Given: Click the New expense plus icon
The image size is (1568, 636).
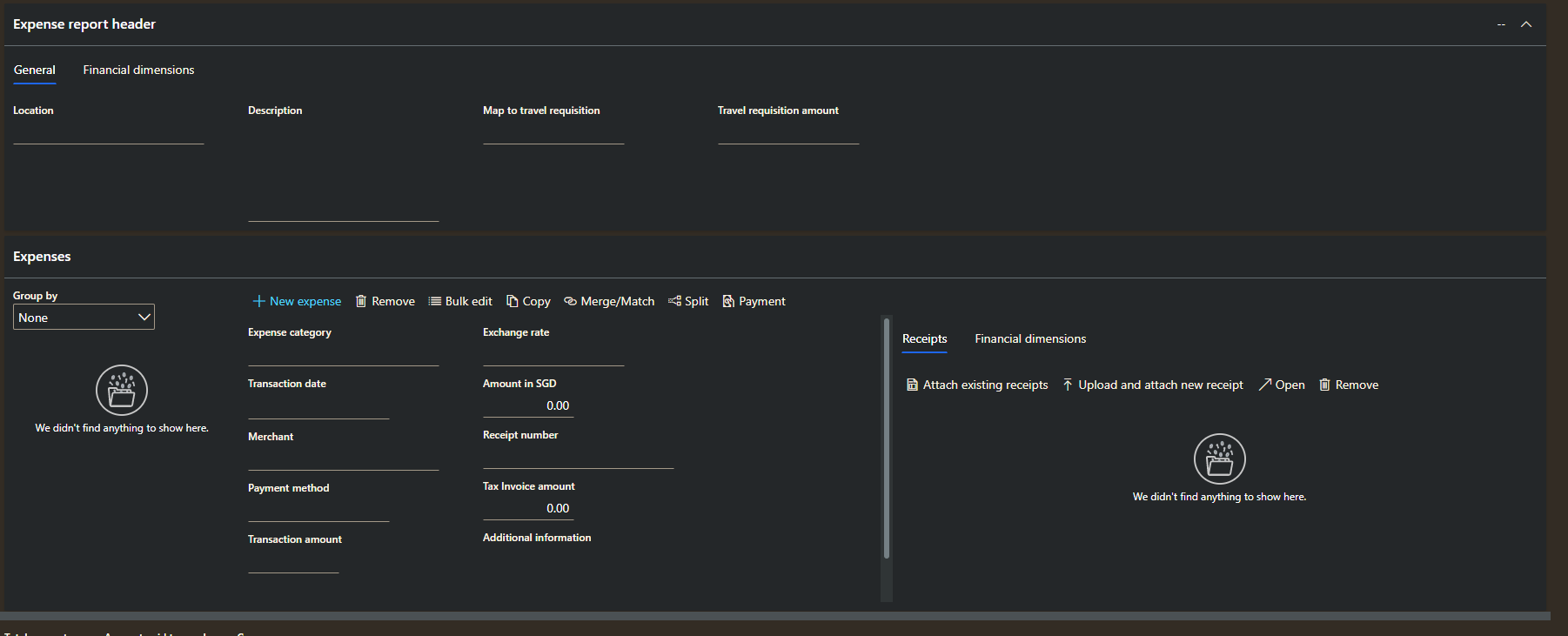Looking at the screenshot, I should (258, 301).
